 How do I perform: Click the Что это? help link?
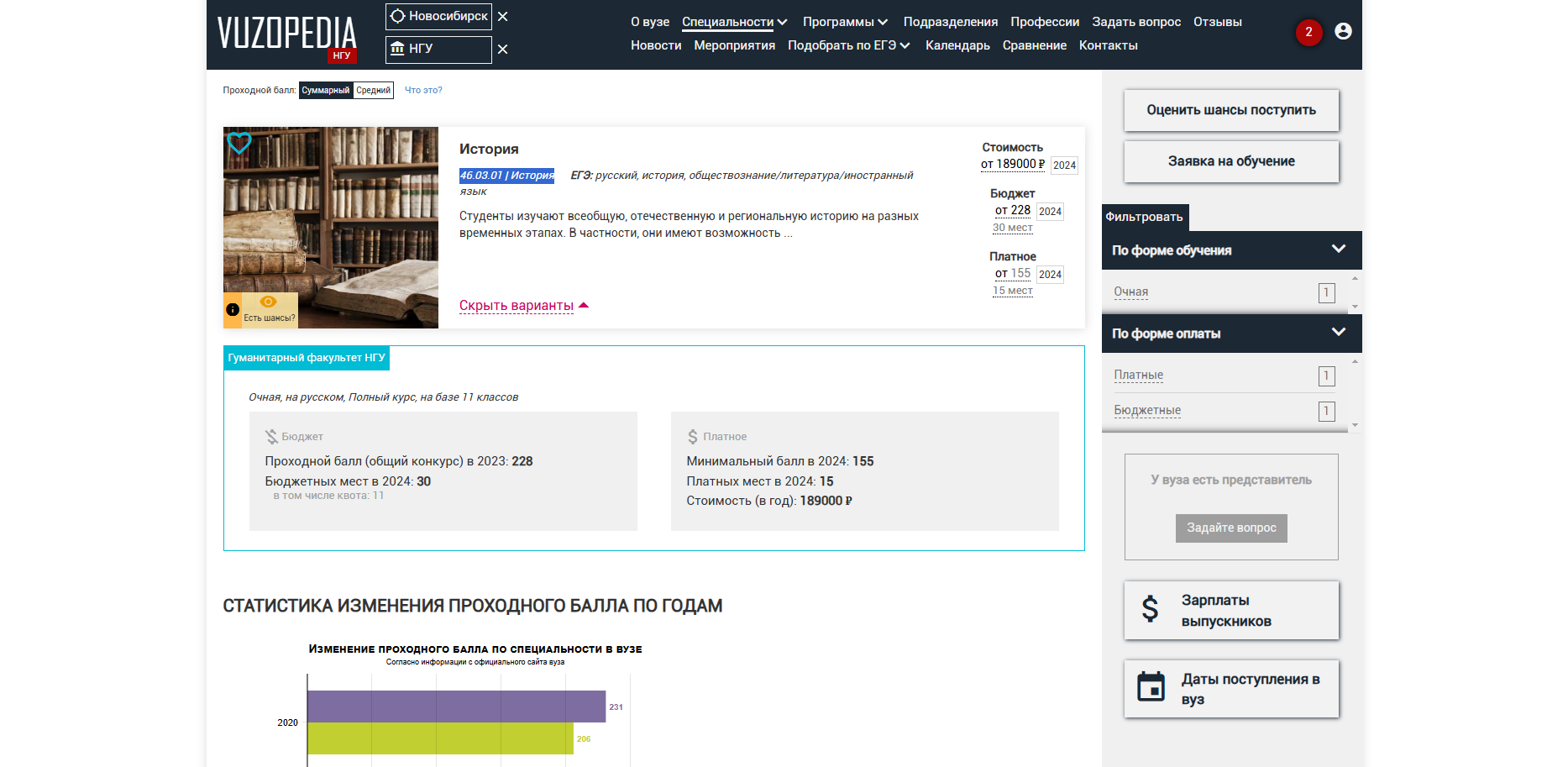click(423, 91)
